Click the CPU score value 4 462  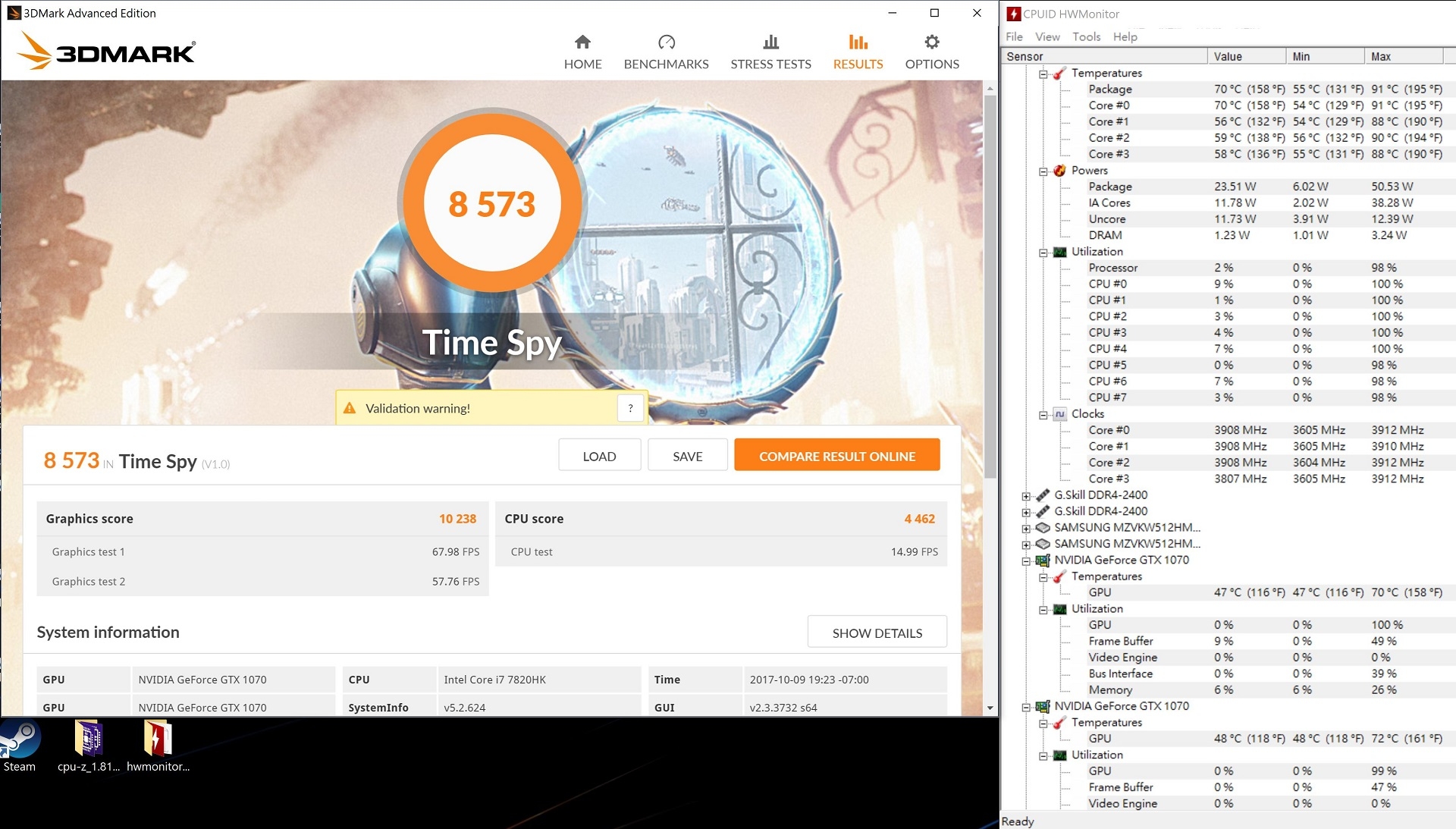pyautogui.click(x=919, y=519)
